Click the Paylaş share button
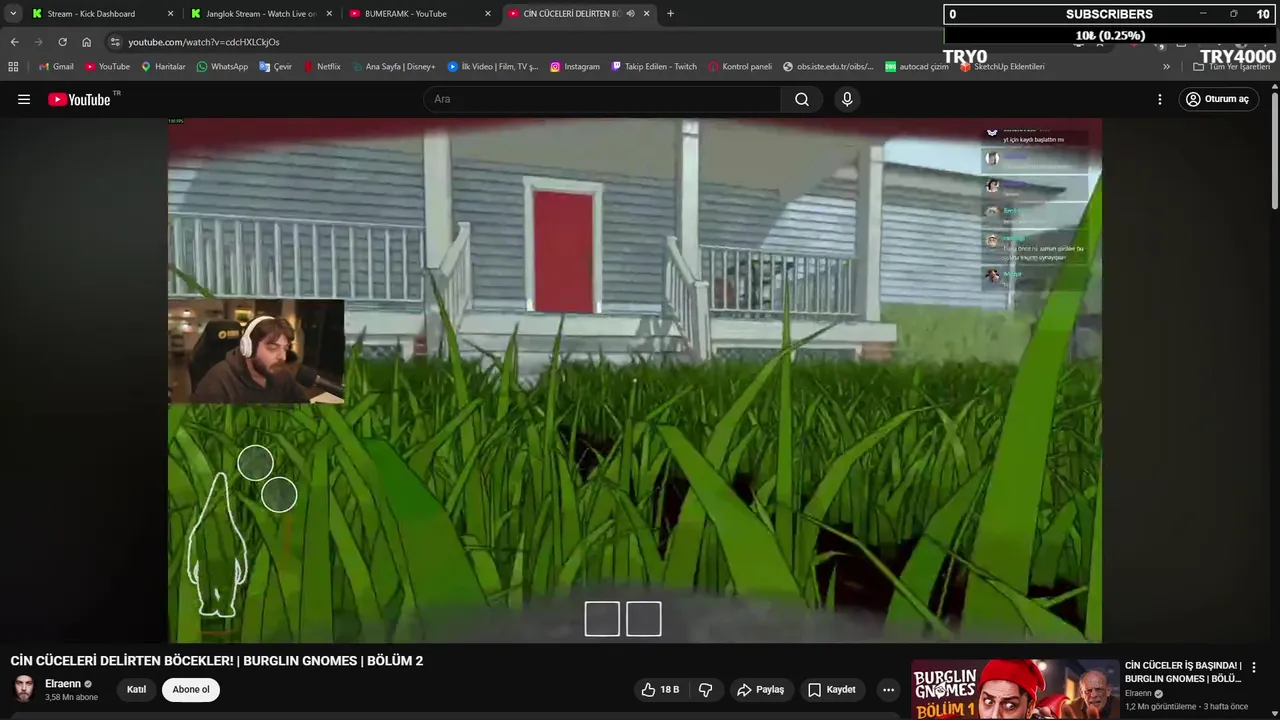 [x=760, y=689]
